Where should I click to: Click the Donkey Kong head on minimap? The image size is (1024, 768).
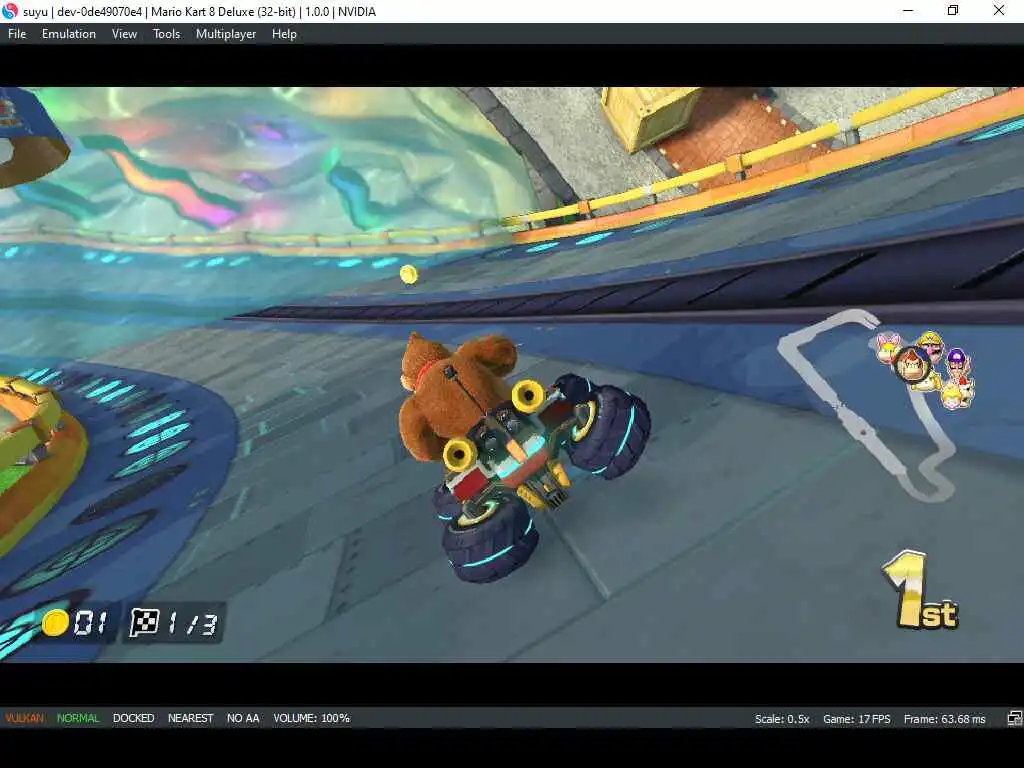[912, 364]
